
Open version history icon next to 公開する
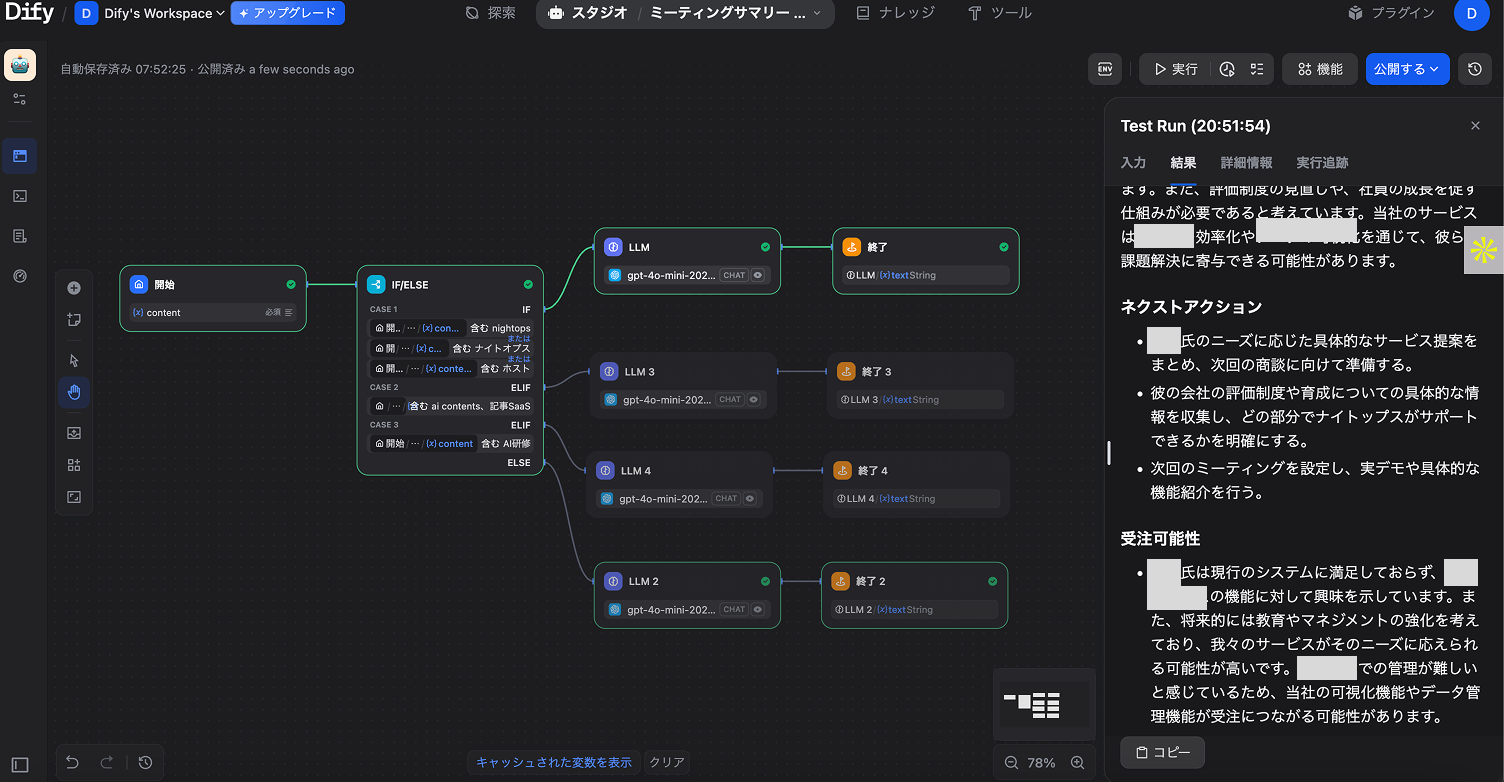[1475, 69]
